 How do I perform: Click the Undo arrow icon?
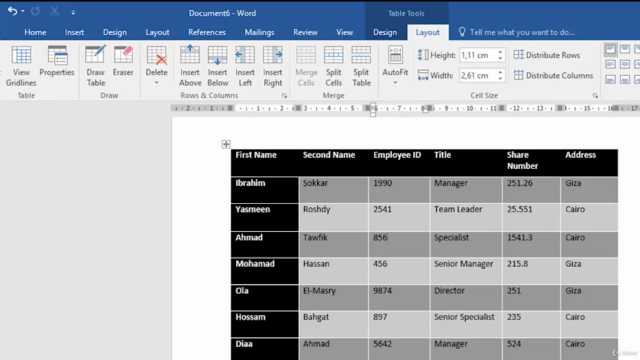[x=12, y=11]
